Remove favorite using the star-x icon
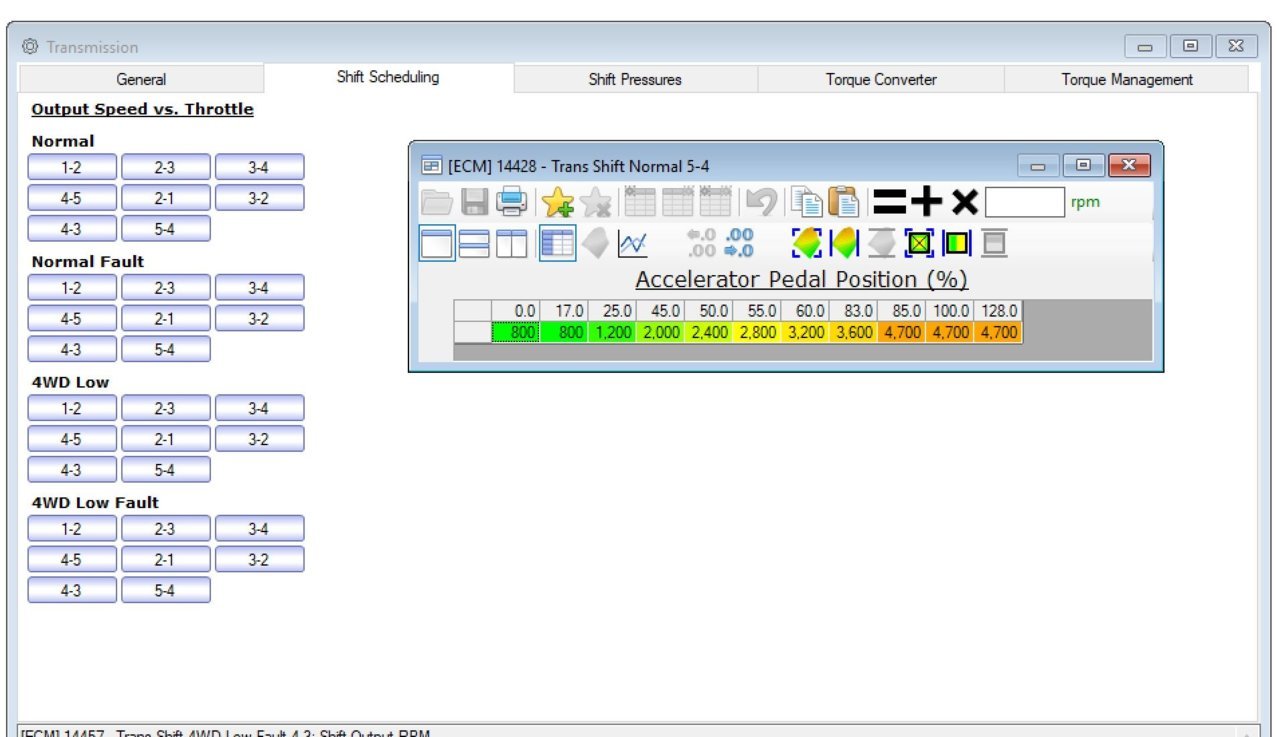 [596, 203]
